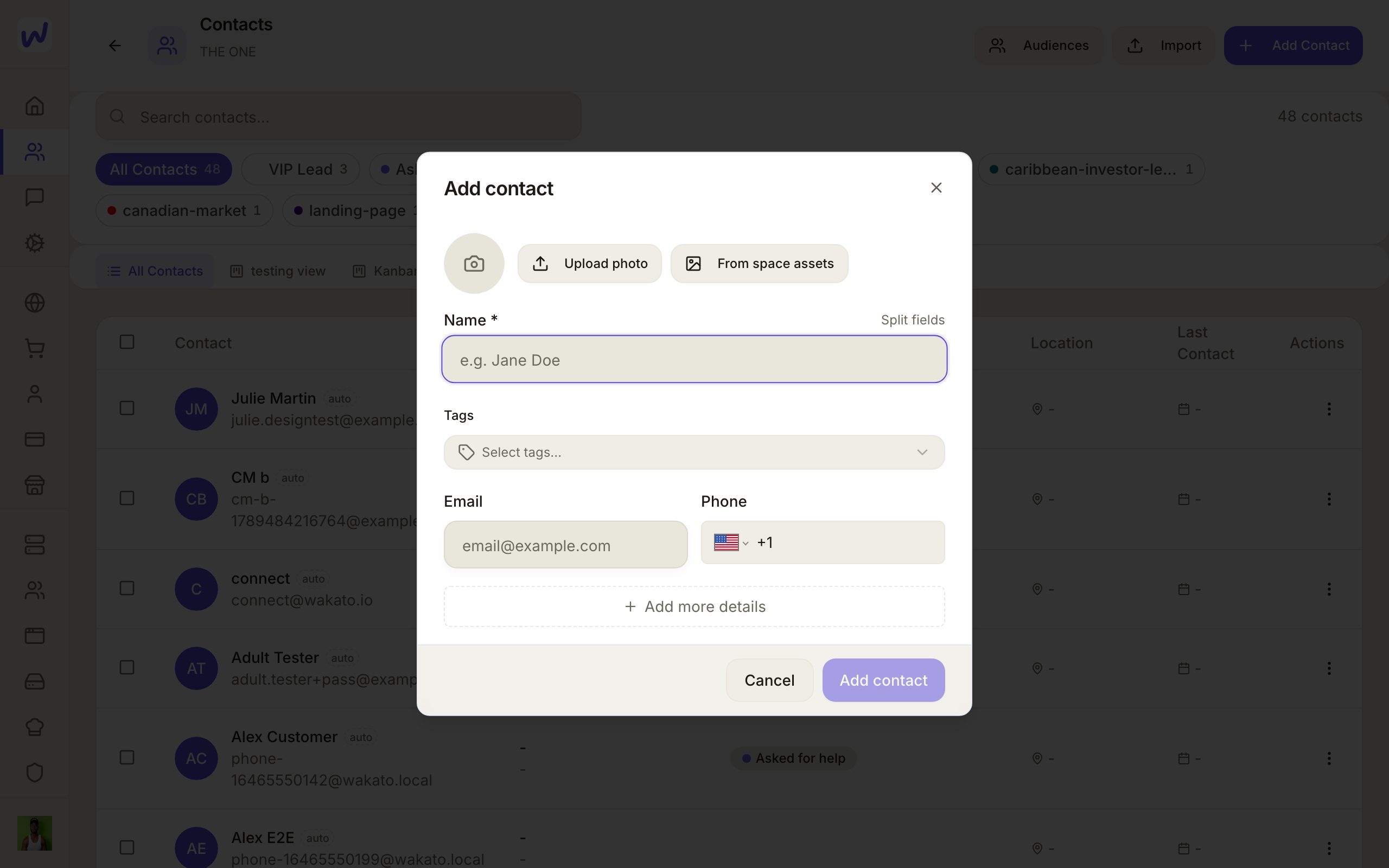Click the Upload photo button

(x=589, y=264)
